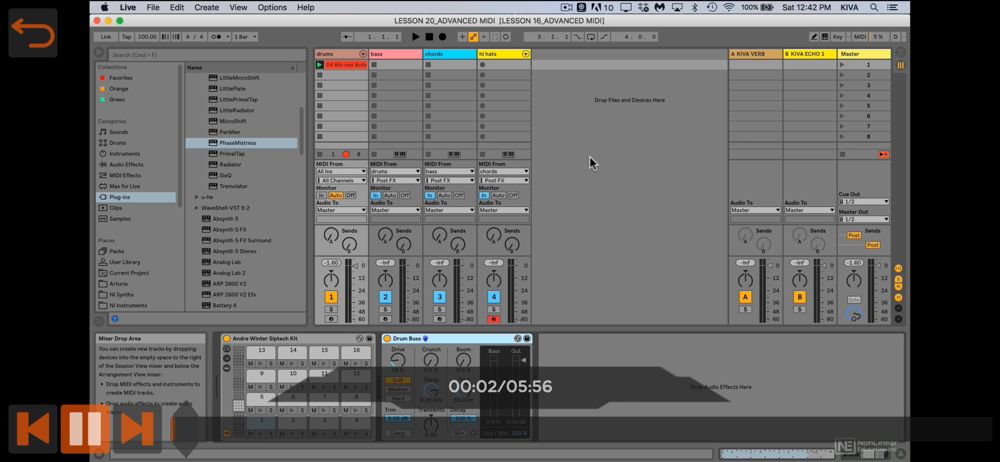The height and width of the screenshot is (462, 1000).
Task: Solo the chords track
Action: click(x=439, y=309)
